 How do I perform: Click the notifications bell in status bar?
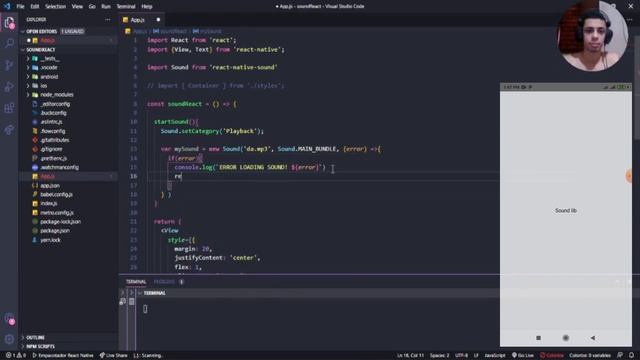631,356
